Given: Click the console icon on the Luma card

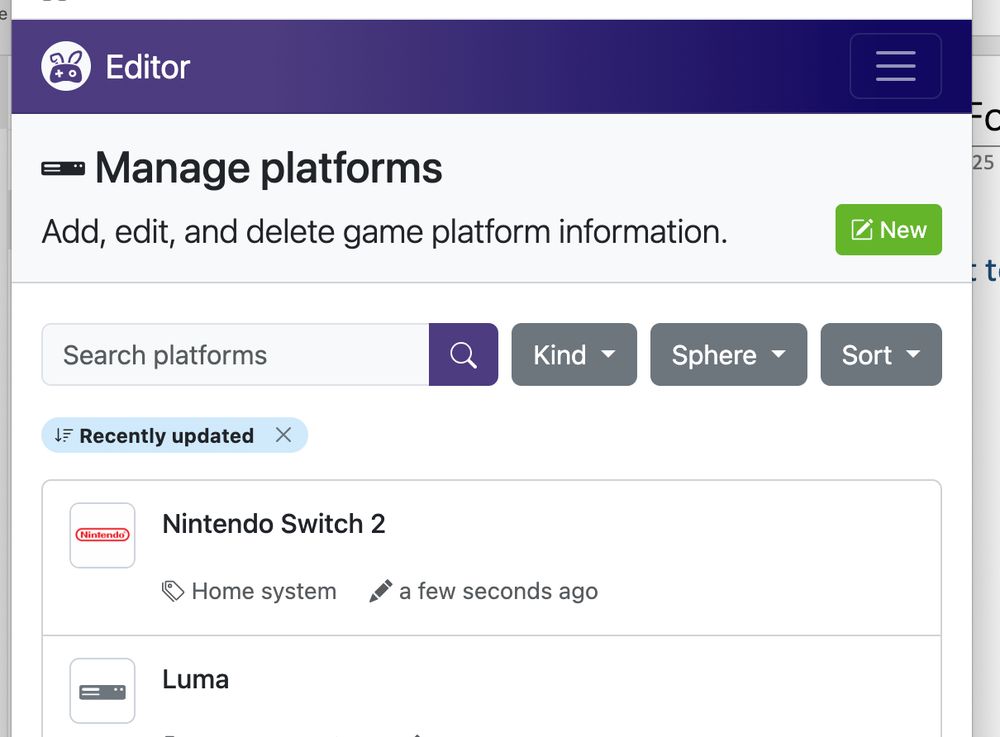Looking at the screenshot, I should pyautogui.click(x=102, y=690).
